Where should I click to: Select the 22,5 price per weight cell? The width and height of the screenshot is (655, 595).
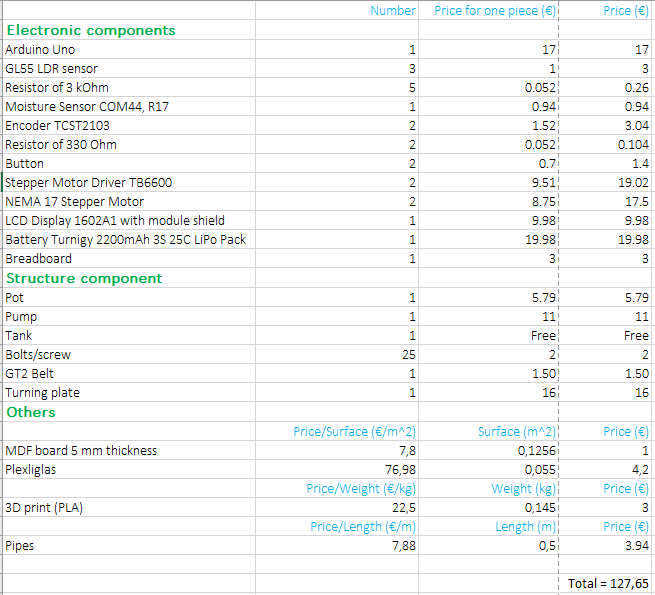337,507
